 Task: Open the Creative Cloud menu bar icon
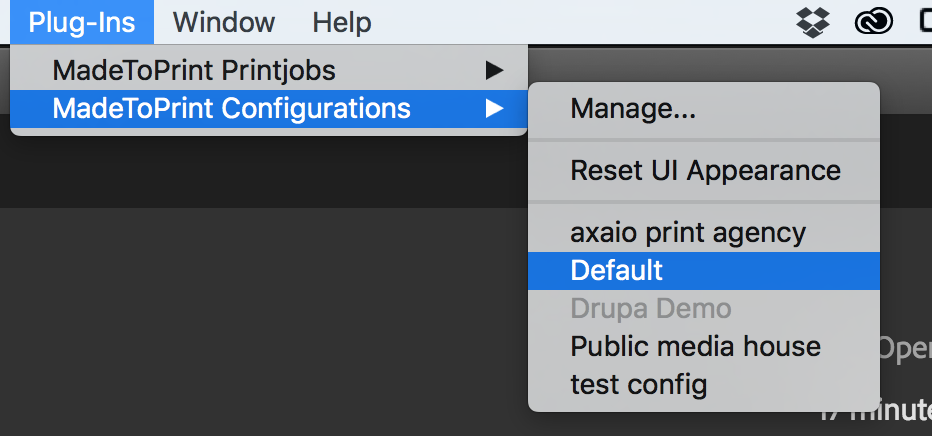coord(873,23)
